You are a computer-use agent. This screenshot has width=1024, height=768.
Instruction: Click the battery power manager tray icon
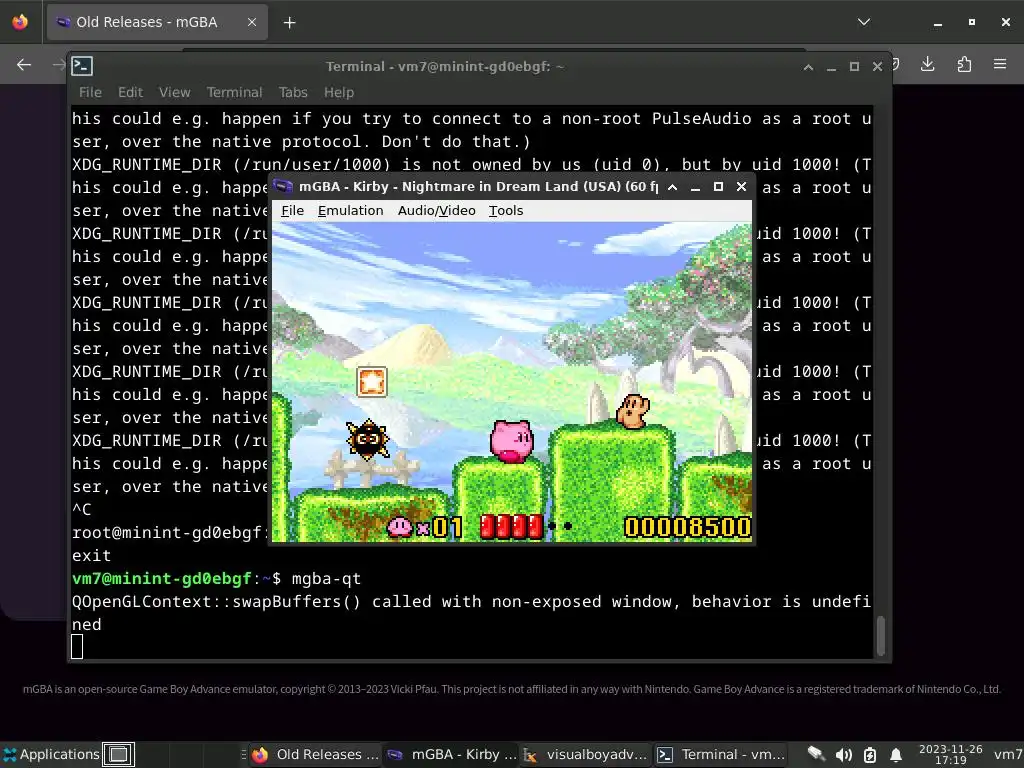(x=870, y=755)
